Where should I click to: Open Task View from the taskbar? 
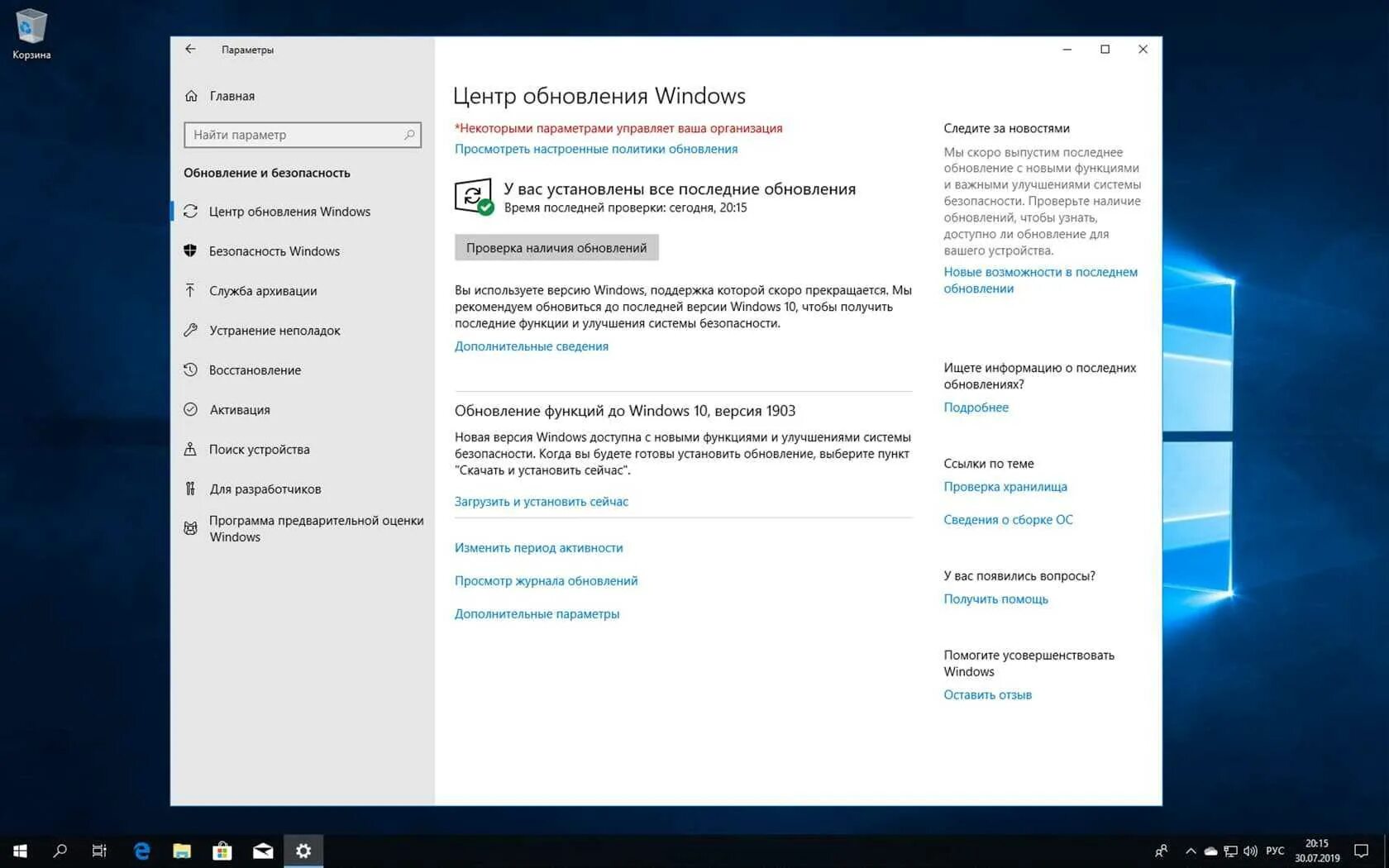(99, 851)
